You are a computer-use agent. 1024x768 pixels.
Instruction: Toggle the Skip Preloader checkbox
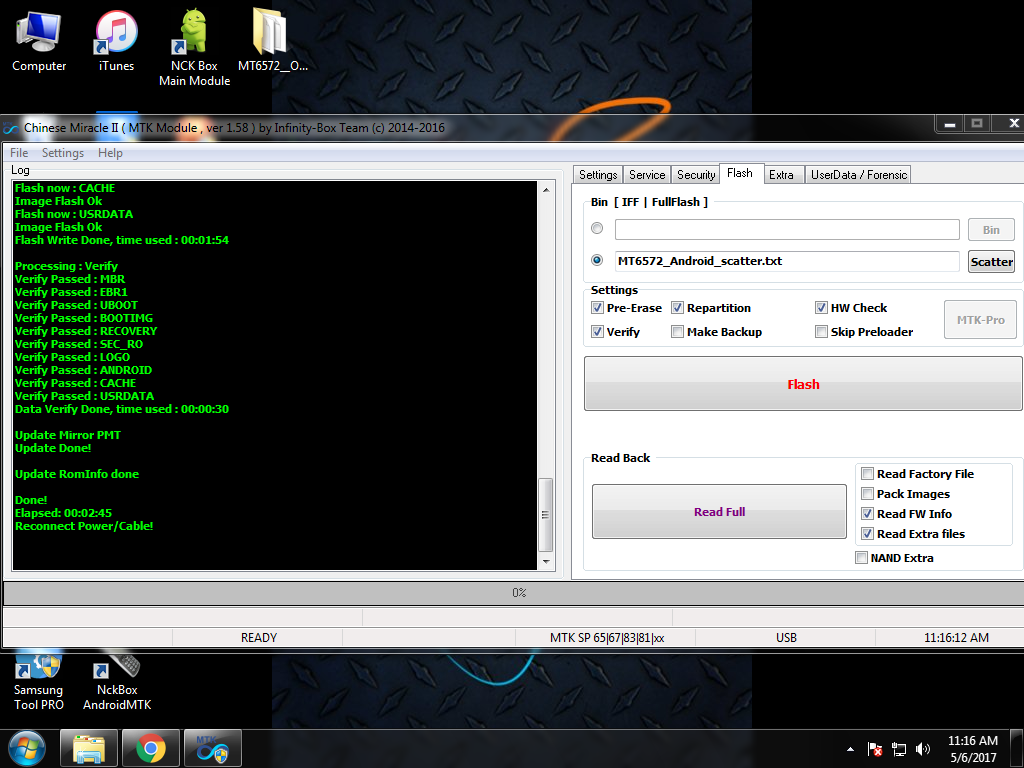click(821, 332)
